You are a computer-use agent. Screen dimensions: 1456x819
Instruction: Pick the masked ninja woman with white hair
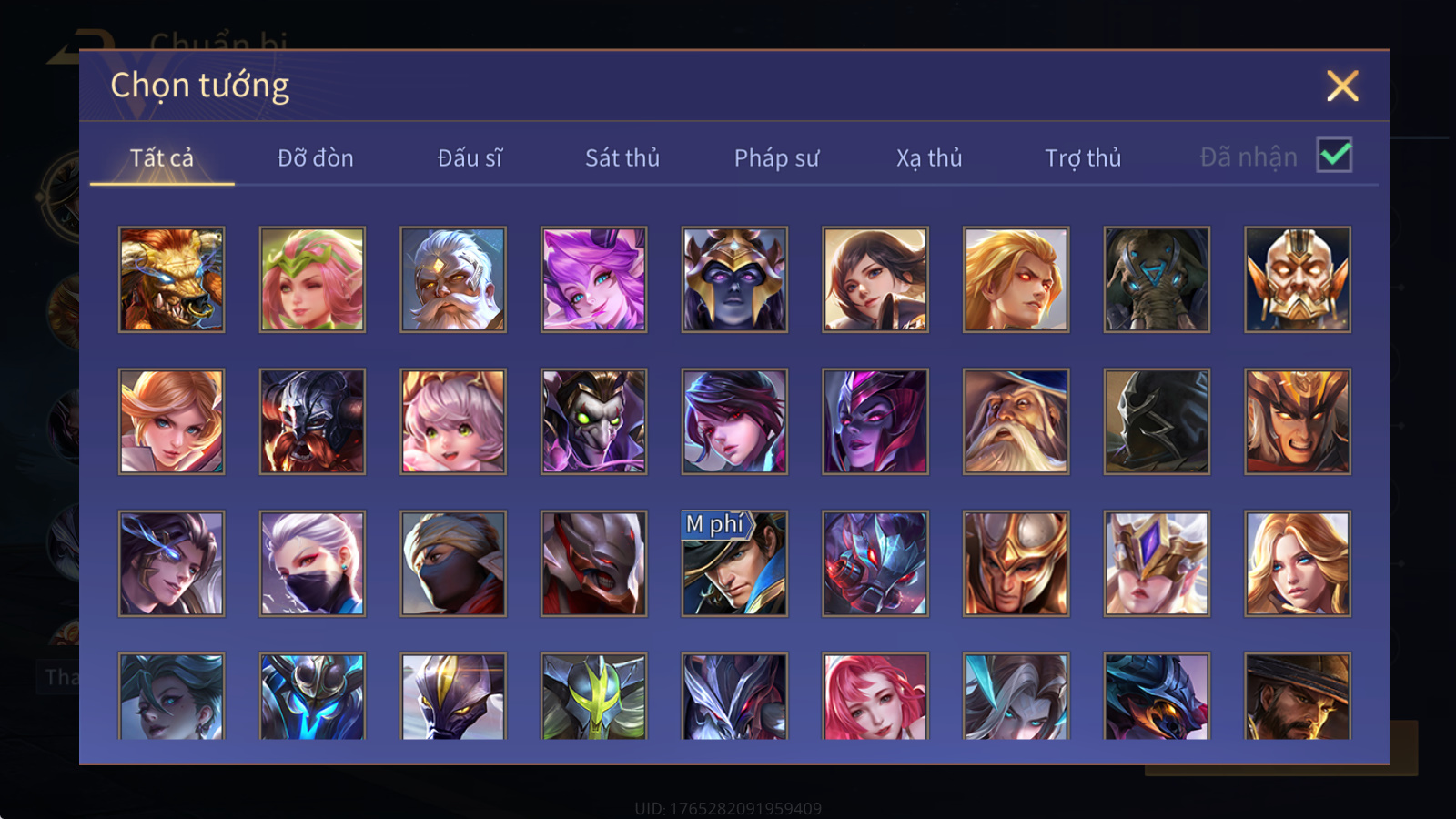[312, 563]
